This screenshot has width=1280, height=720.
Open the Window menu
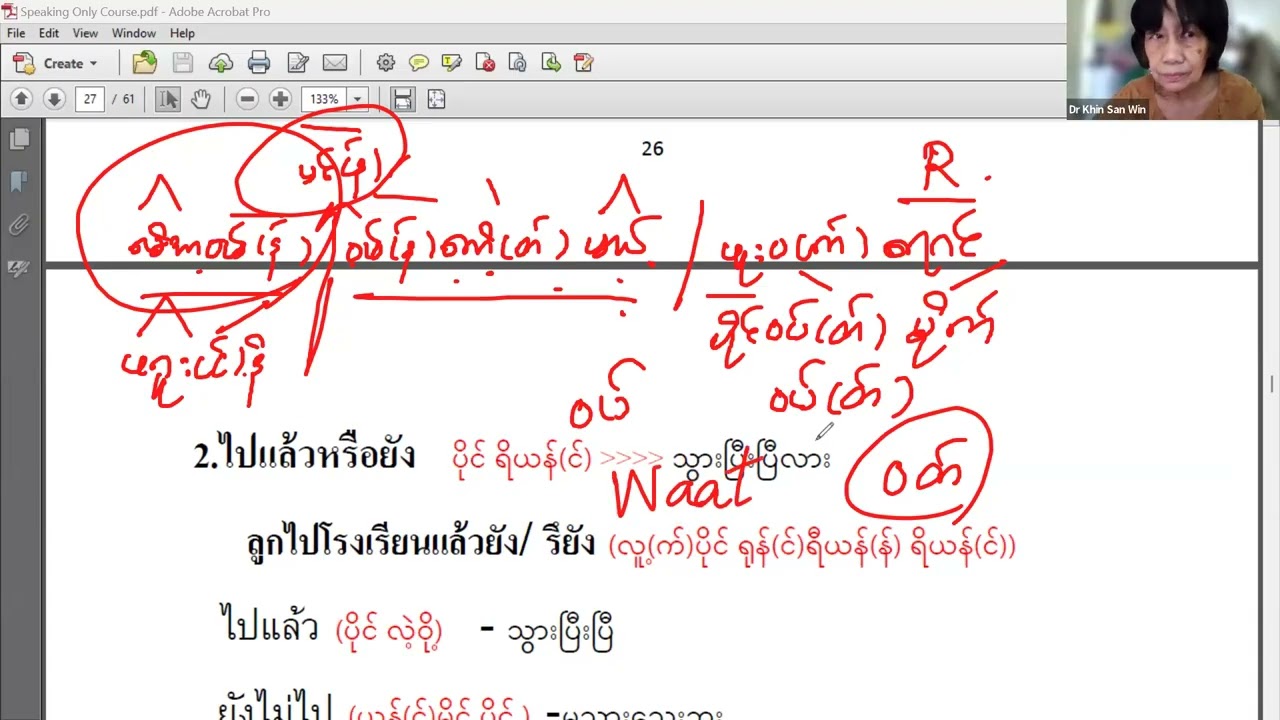134,33
